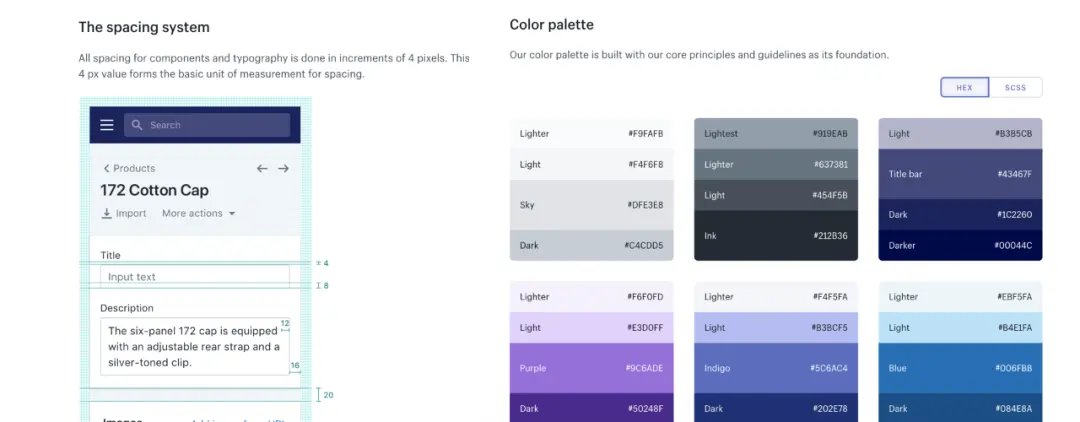Select the Sky #DFE3E8 swatch
Image resolution: width=1080 pixels, height=422 pixels.
click(x=592, y=205)
